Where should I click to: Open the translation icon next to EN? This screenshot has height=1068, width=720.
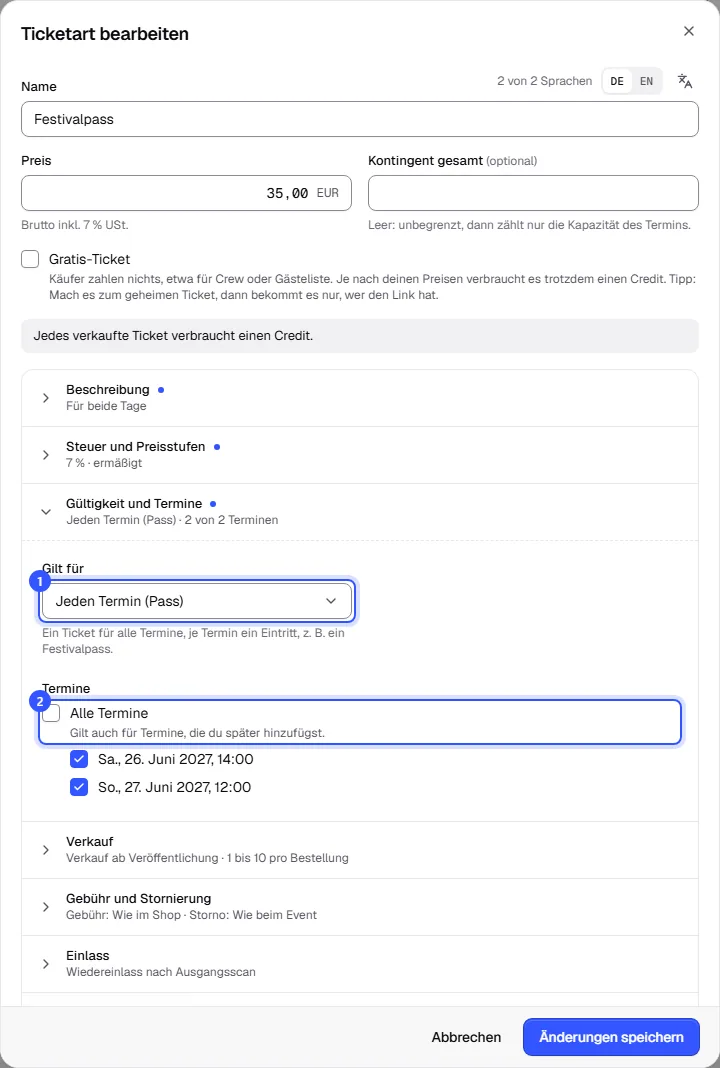click(685, 81)
